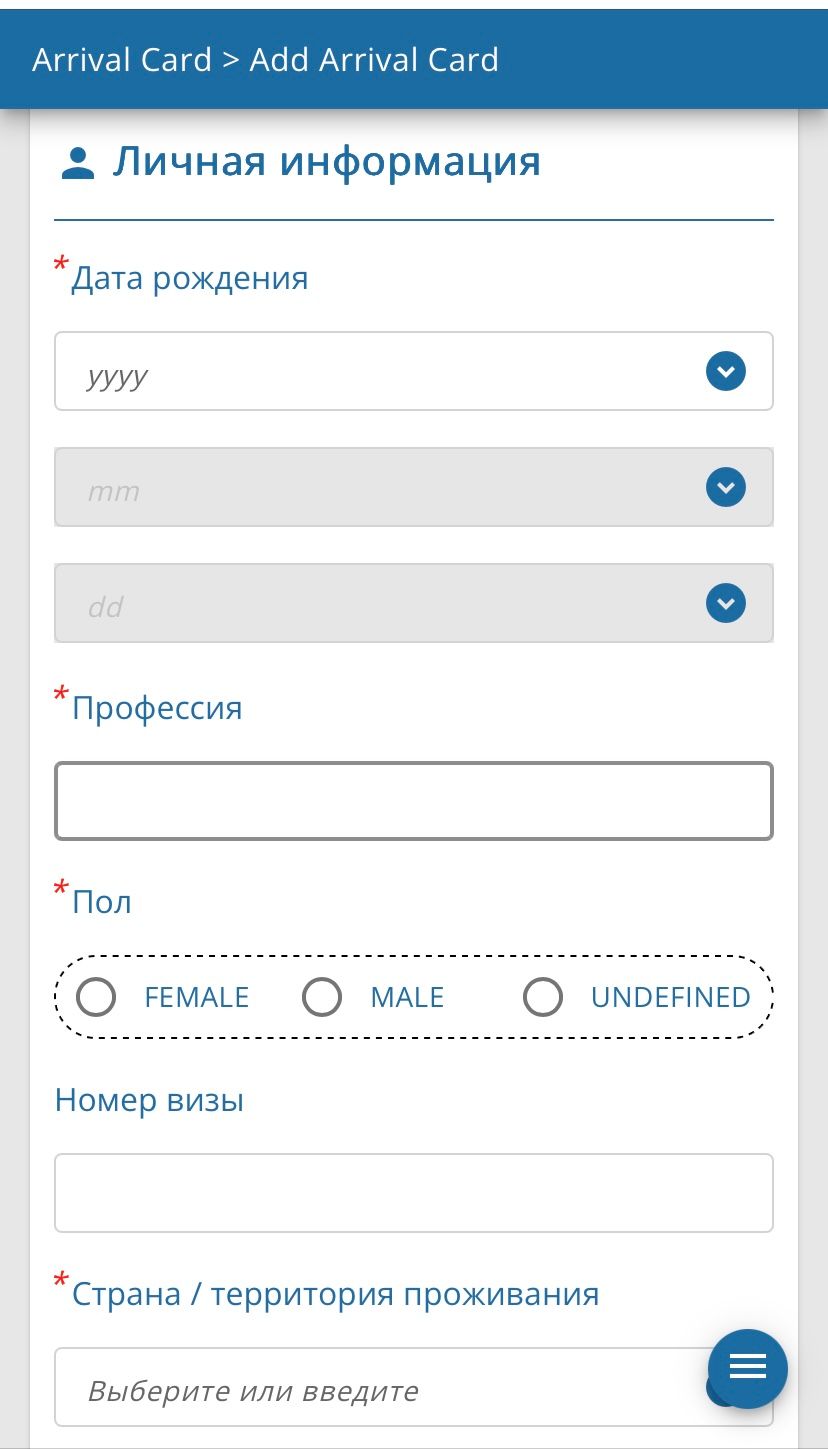Image resolution: width=828 pixels, height=1449 pixels.
Task: Open the floating hamburger menu button
Action: tap(748, 1368)
